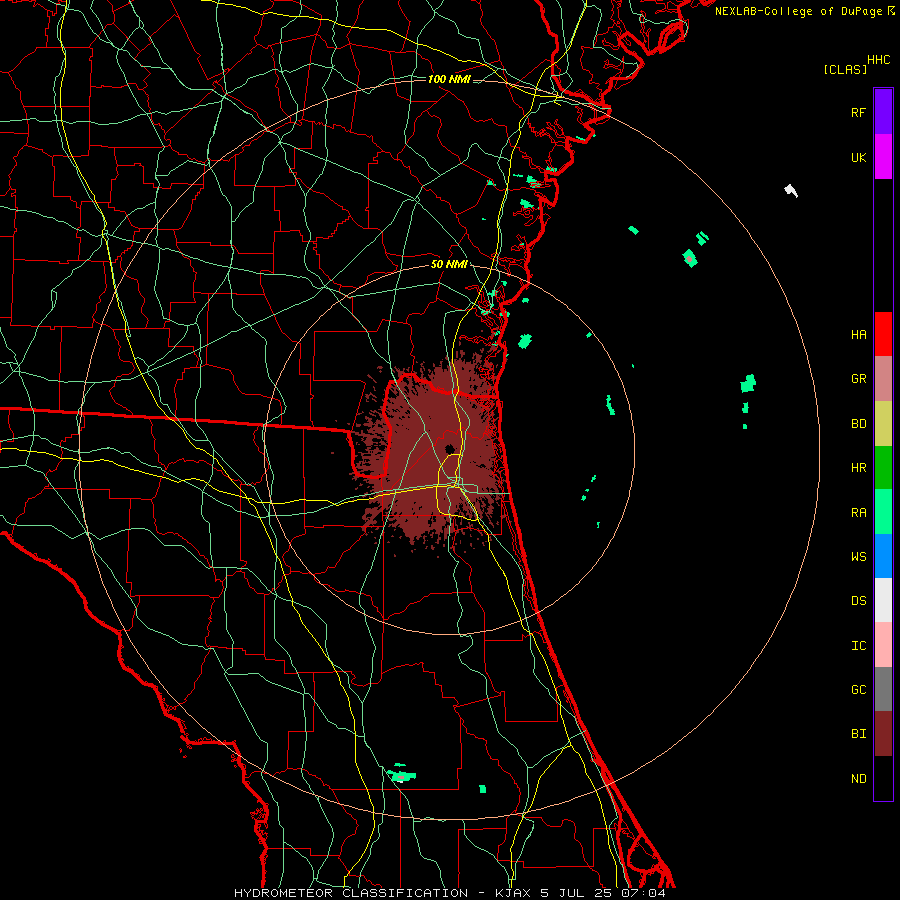Click the UK magenta color swatch
The width and height of the screenshot is (900, 900).
[x=883, y=157]
